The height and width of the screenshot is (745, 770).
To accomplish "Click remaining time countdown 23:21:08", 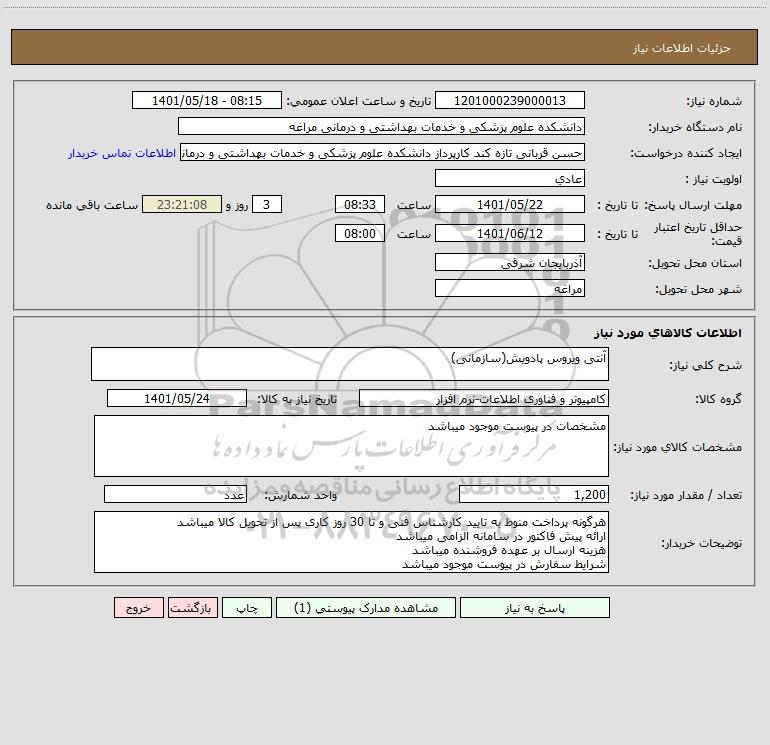I will (182, 204).
